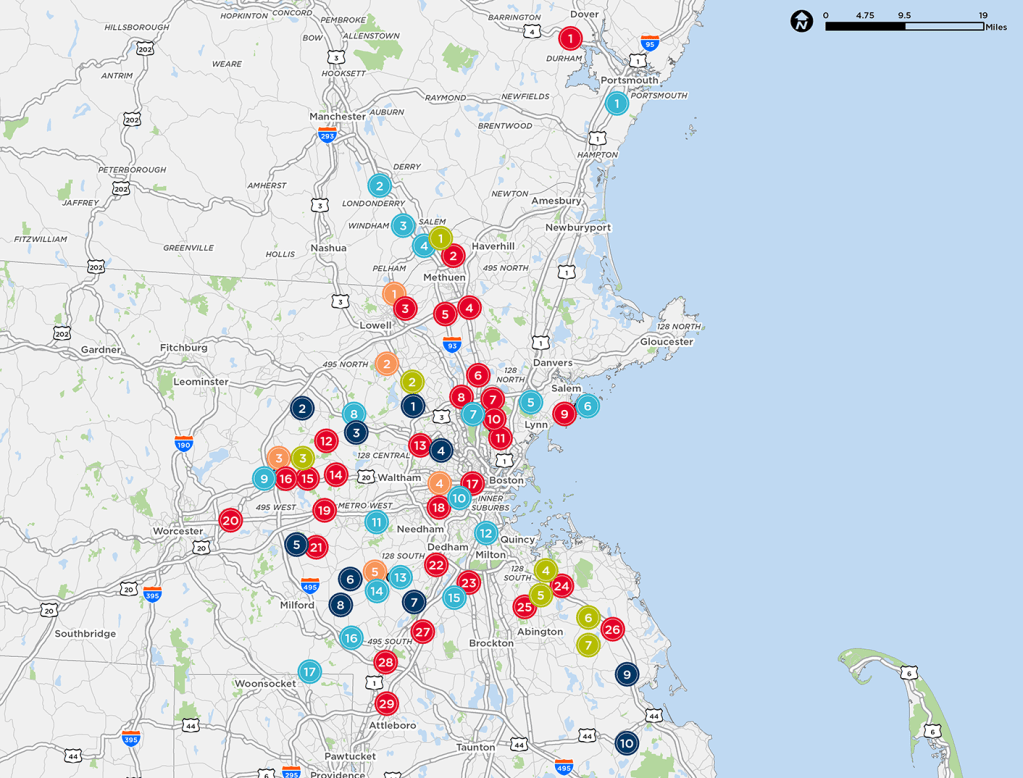1023x778 pixels.
Task: Select teal marker 12 near Quincy
Action: (486, 533)
